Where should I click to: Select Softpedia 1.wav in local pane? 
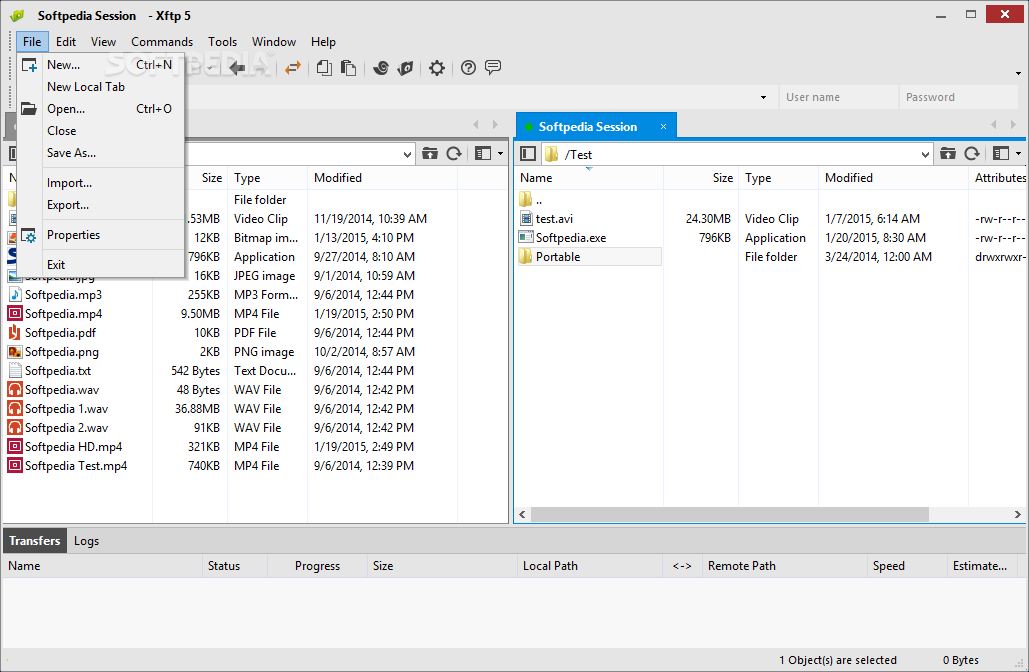point(66,409)
